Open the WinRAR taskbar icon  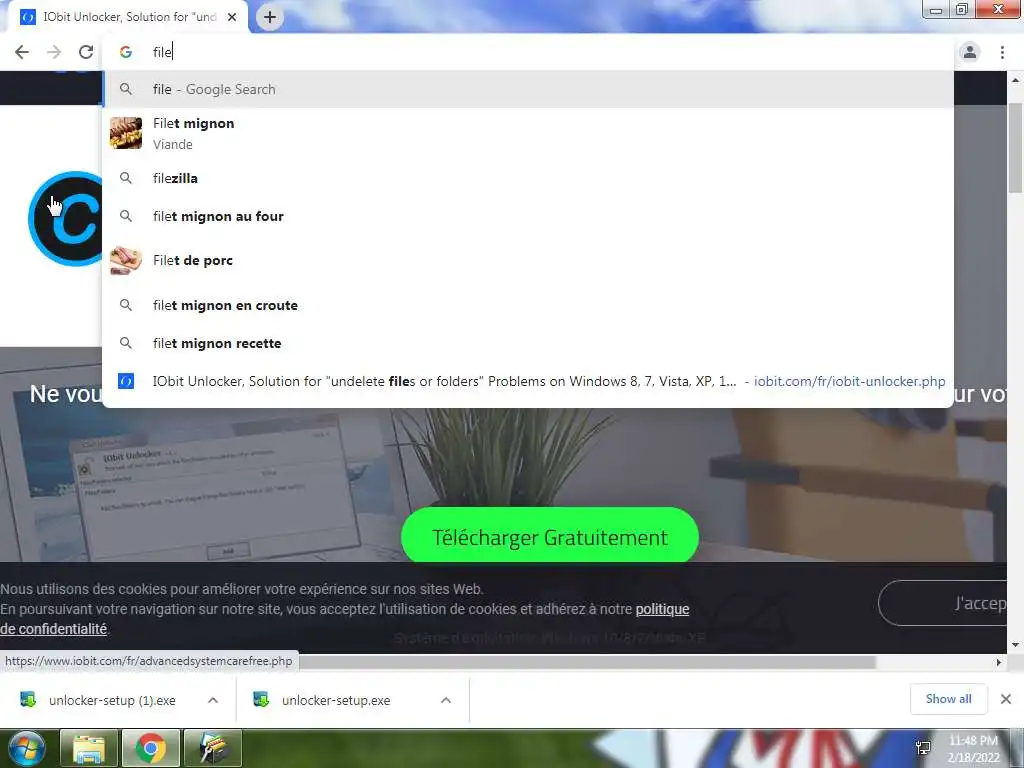click(213, 748)
